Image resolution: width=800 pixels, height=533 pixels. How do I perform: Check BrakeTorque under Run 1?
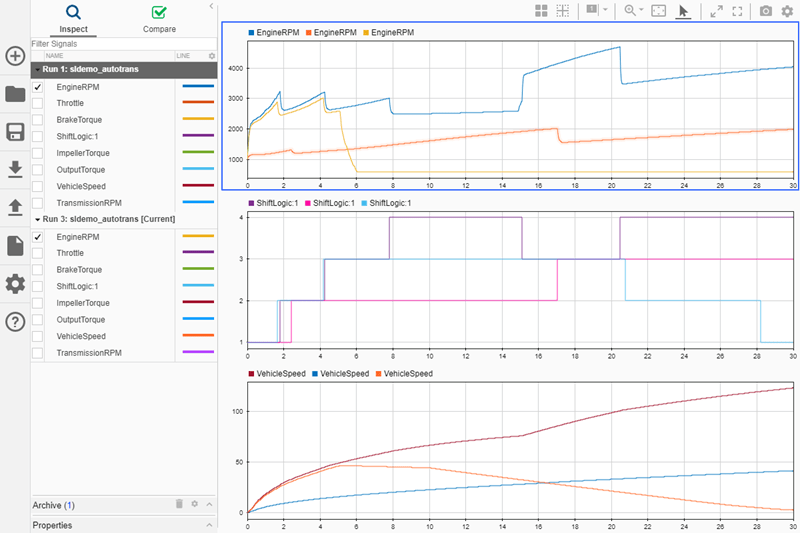coord(38,120)
